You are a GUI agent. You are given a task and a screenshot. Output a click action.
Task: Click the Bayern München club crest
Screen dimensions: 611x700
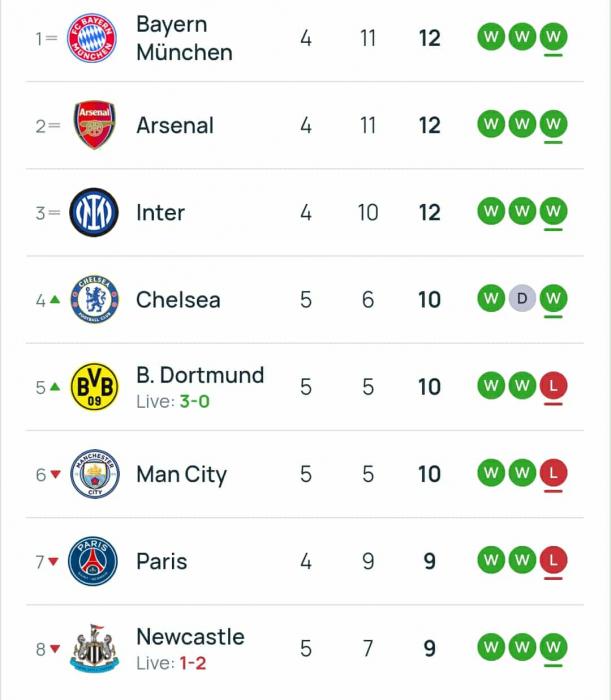(x=92, y=39)
